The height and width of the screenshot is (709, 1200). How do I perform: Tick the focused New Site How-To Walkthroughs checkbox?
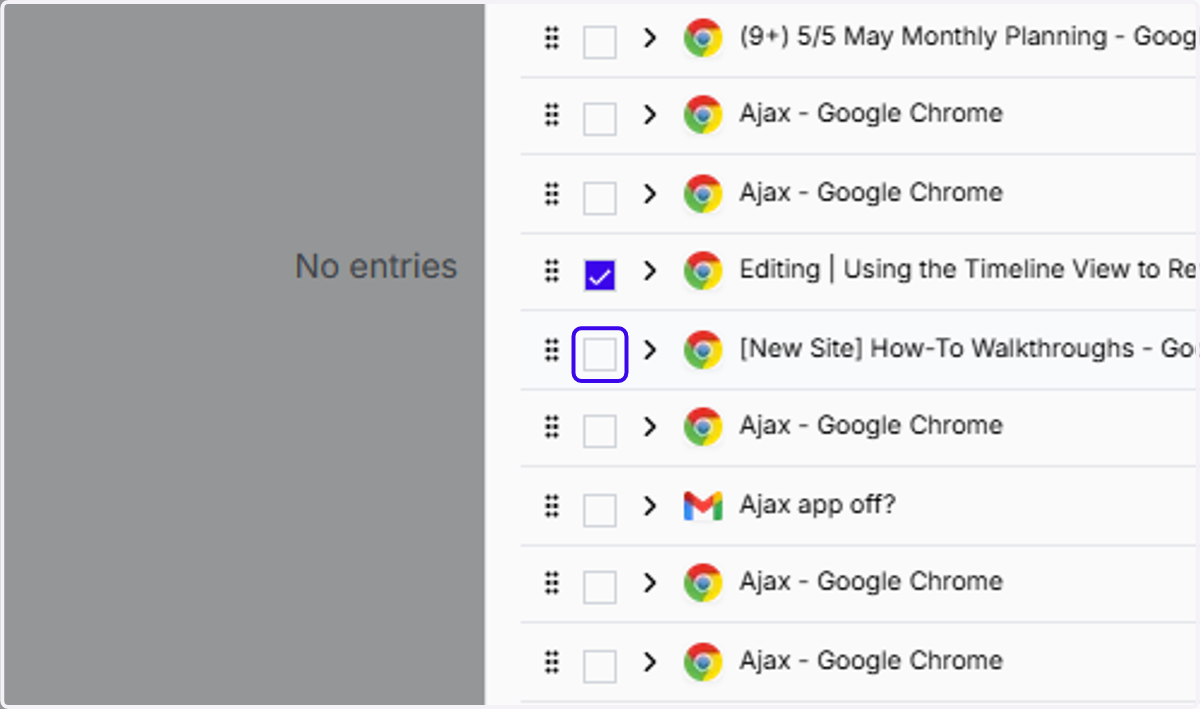tap(600, 354)
